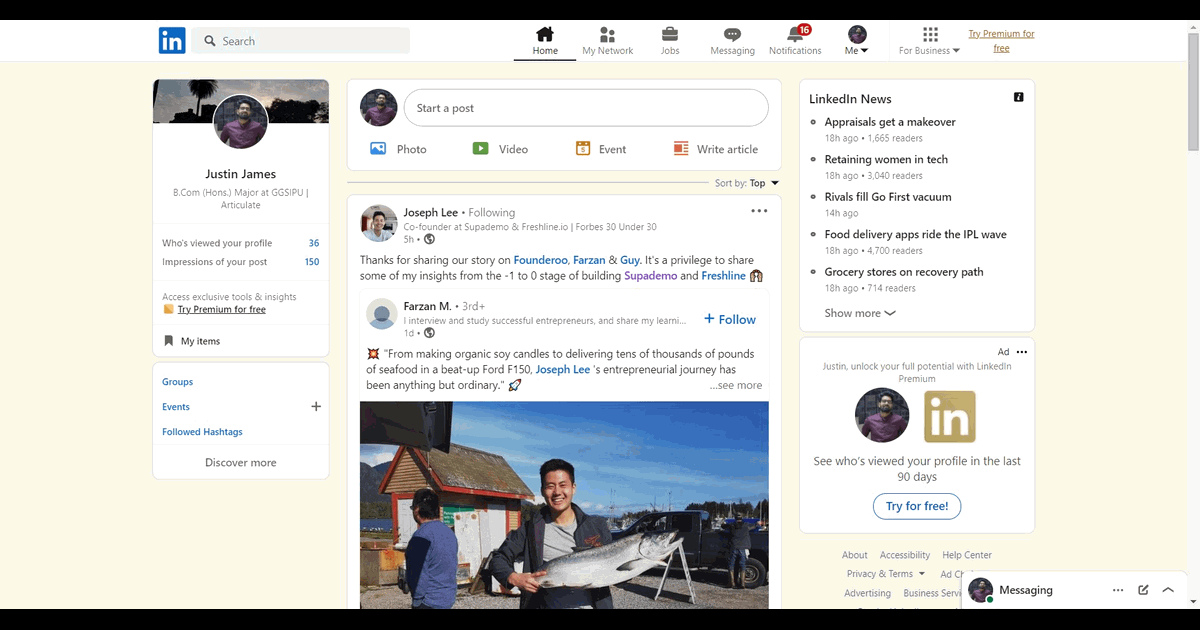The image size is (1200, 630).
Task: View Impressions of your post
Action: coord(241,262)
